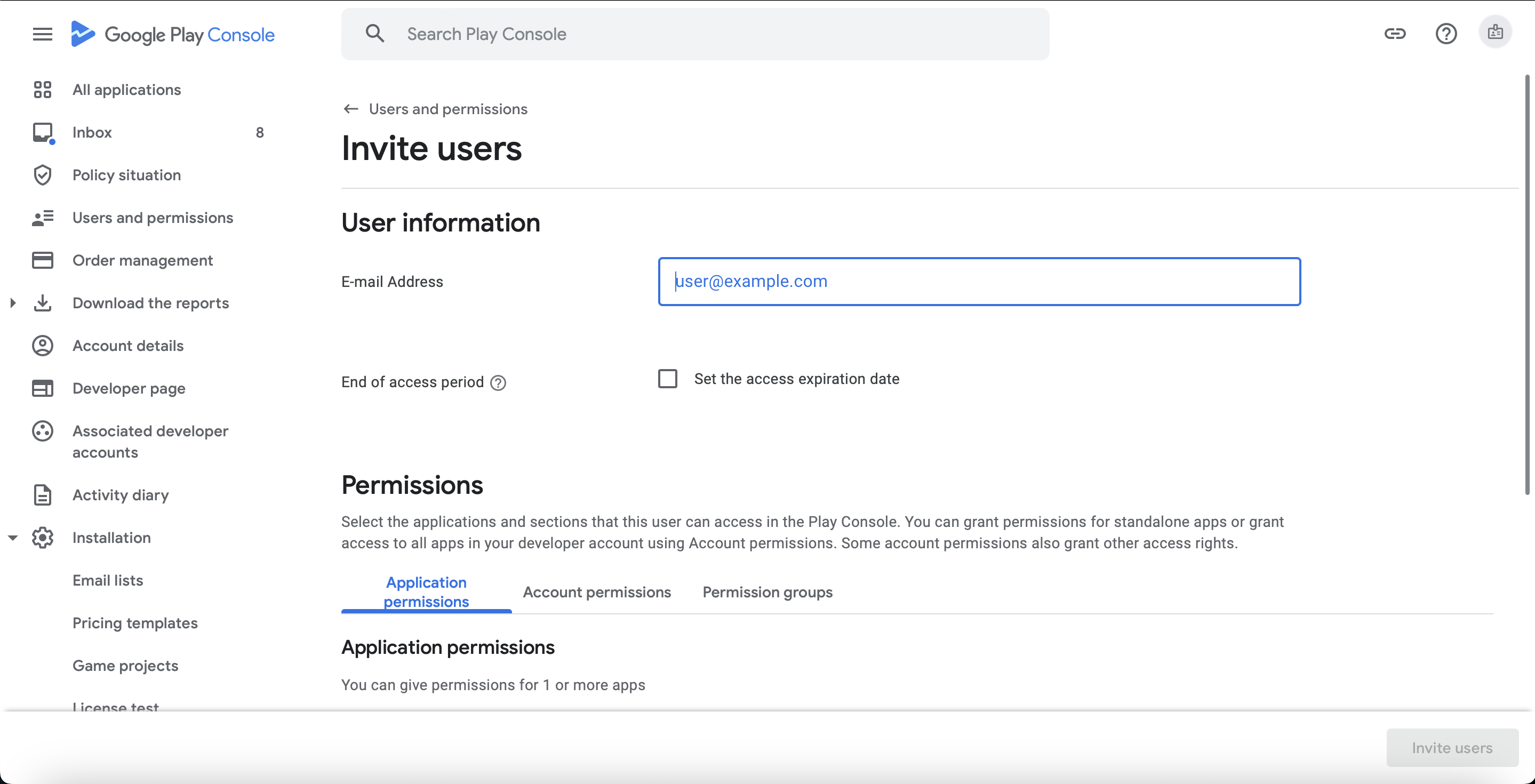Viewport: 1535px width, 784px height.
Task: Click the Search Play Console box
Action: click(x=695, y=34)
